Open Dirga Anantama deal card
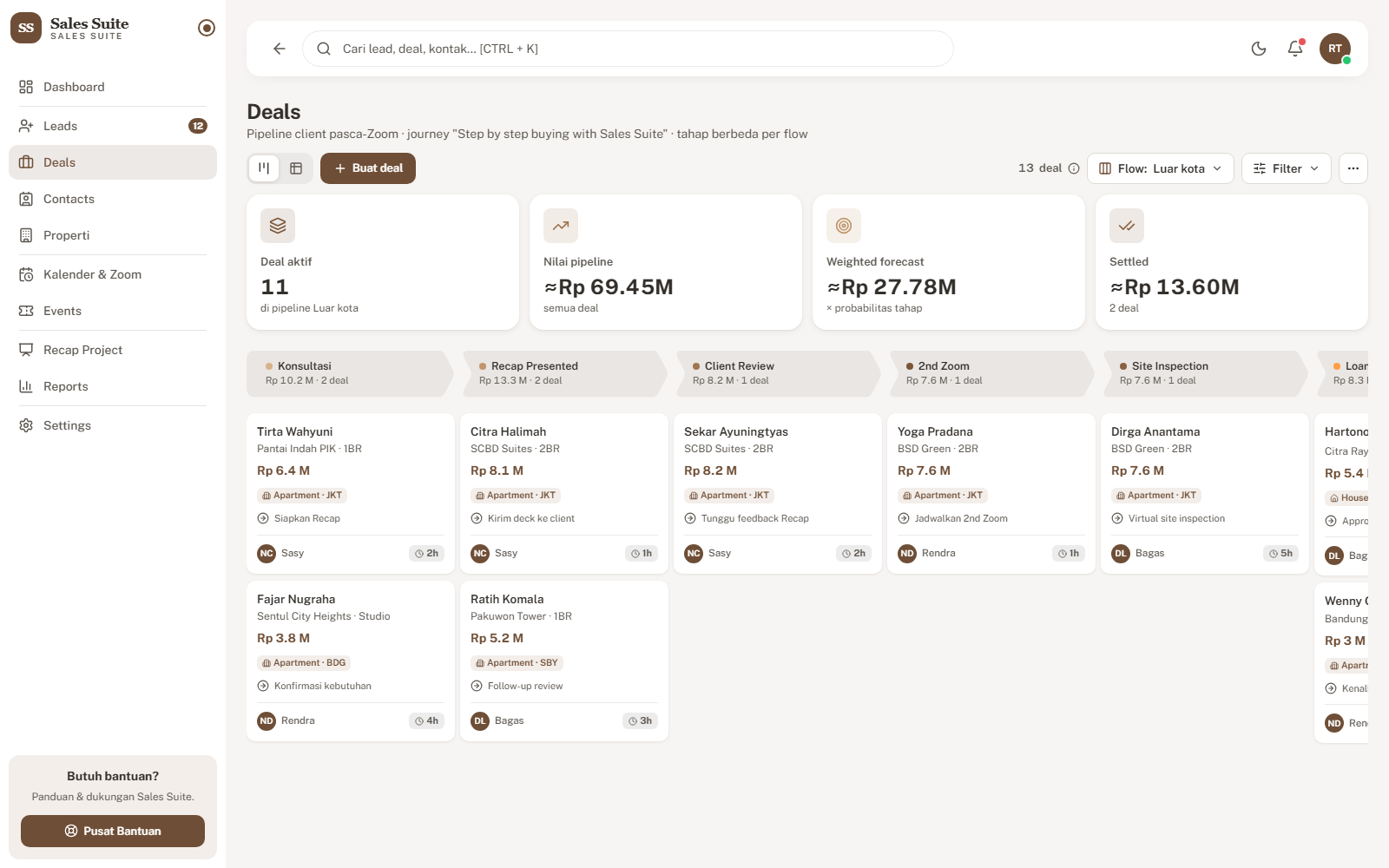The width and height of the screenshot is (1389, 868). [x=1205, y=493]
